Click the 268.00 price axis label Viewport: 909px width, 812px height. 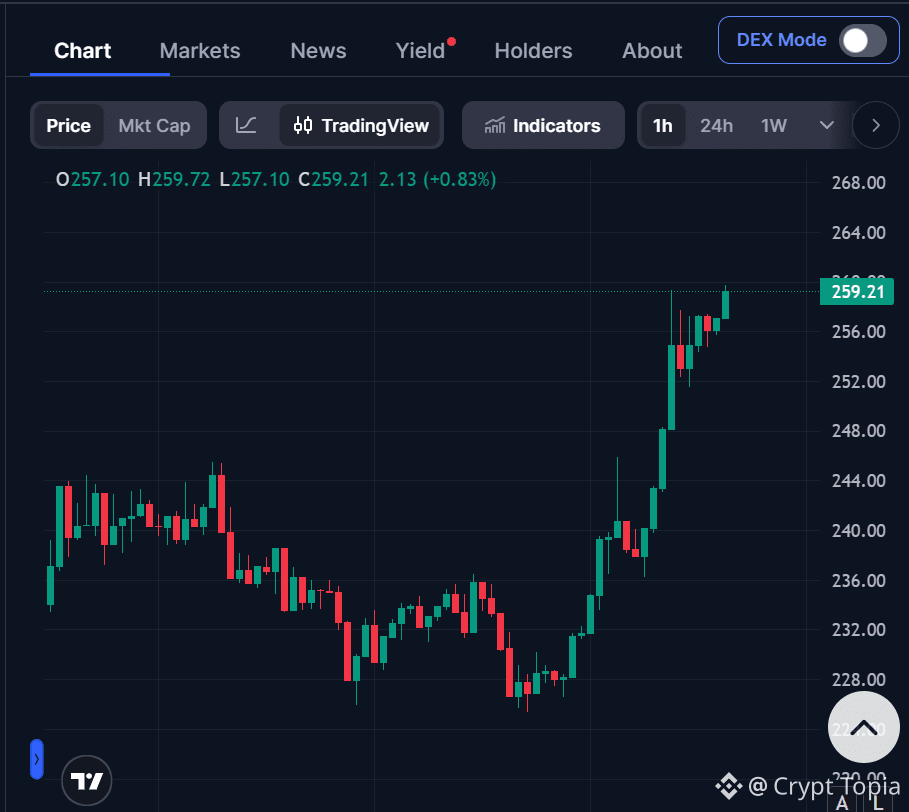[x=859, y=183]
